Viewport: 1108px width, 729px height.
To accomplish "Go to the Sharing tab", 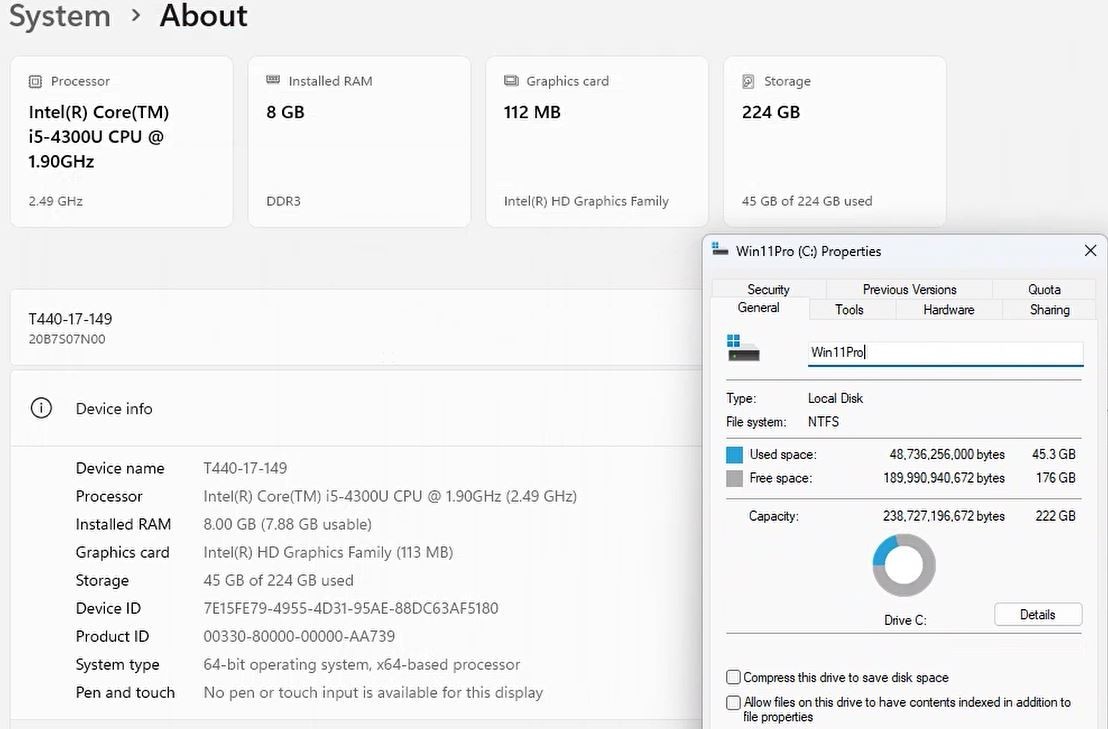I will click(x=1049, y=309).
